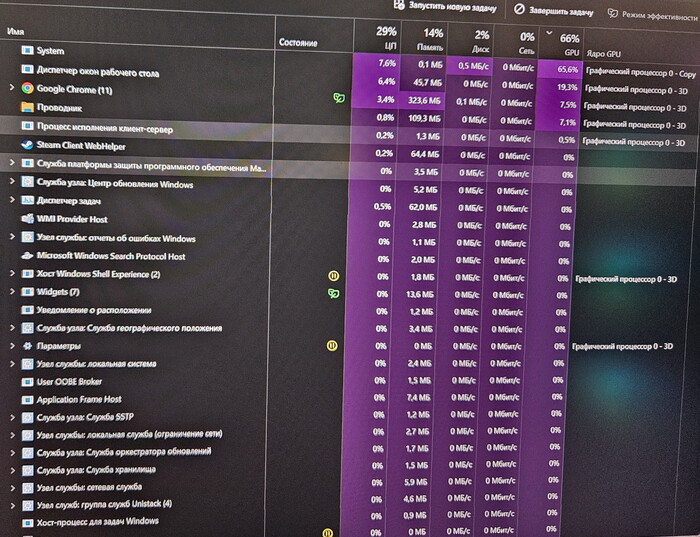Expand Хост Windows Shell Experience (2)
The width and height of the screenshot is (700, 537).
pyautogui.click(x=12, y=273)
